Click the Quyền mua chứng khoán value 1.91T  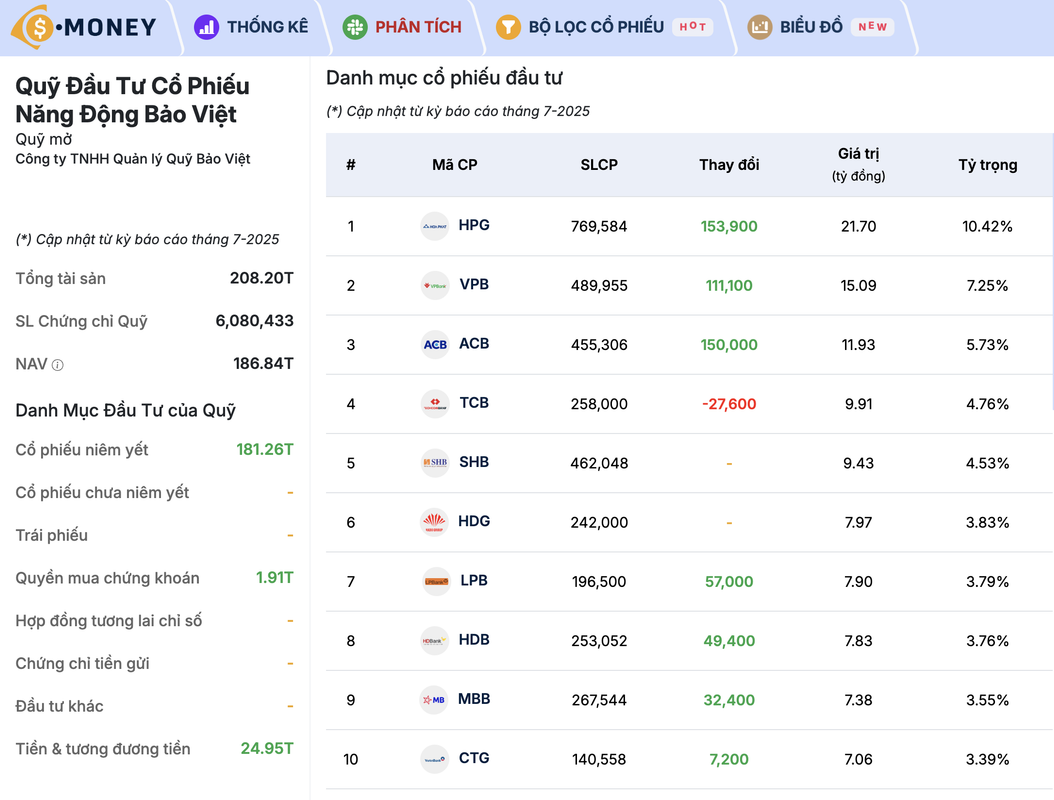pyautogui.click(x=275, y=577)
